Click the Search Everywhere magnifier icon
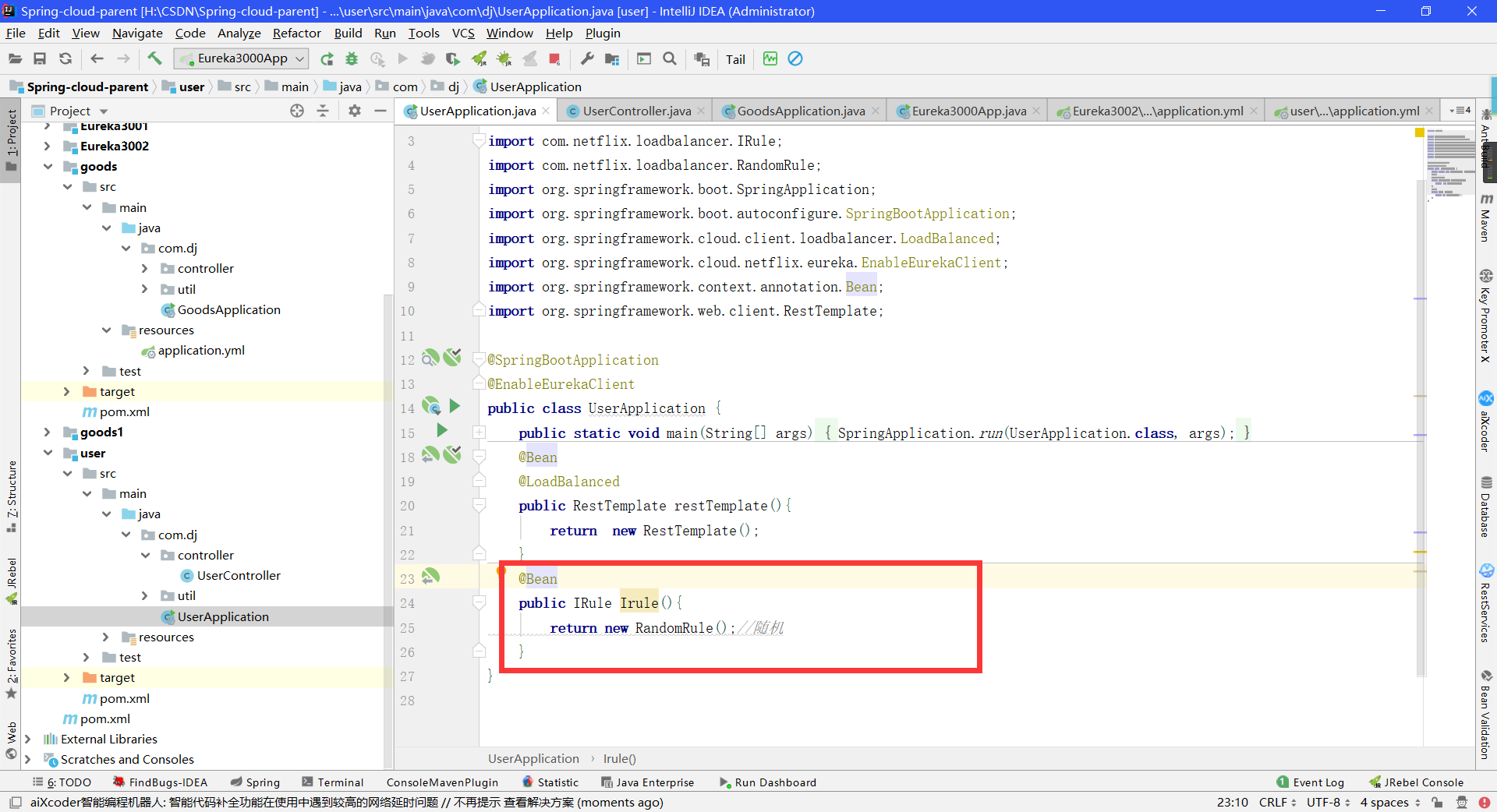Screen dimensions: 1497x812 pyautogui.click(x=670, y=58)
